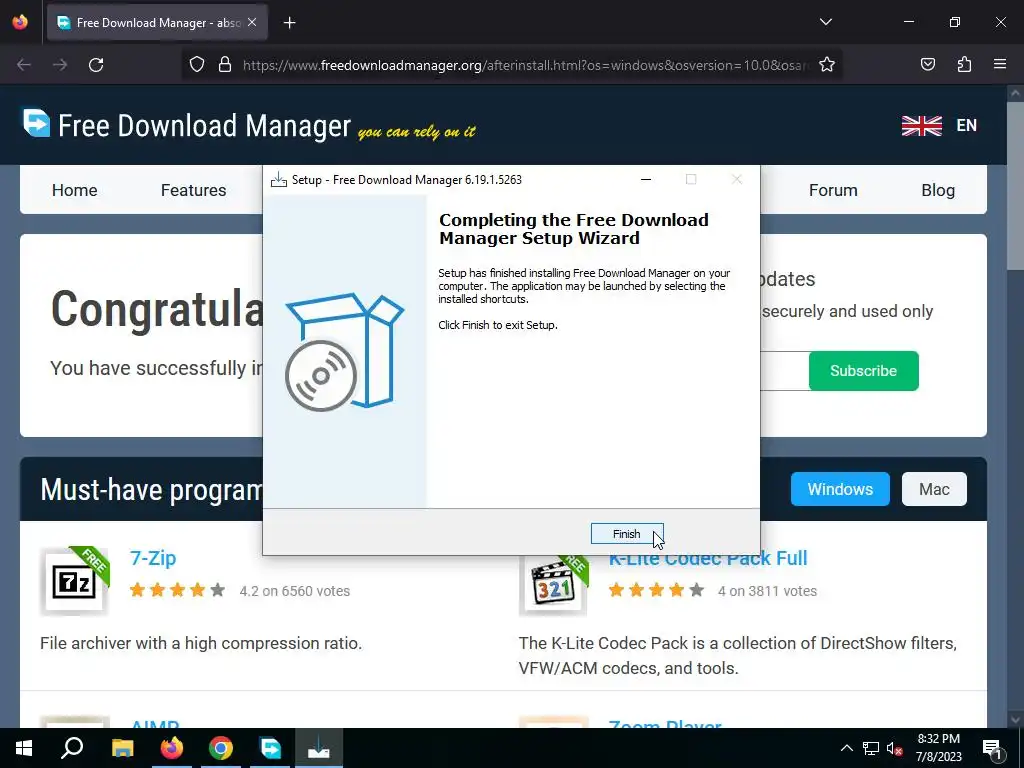Click the 7-Zip star rating

pyautogui.click(x=177, y=590)
